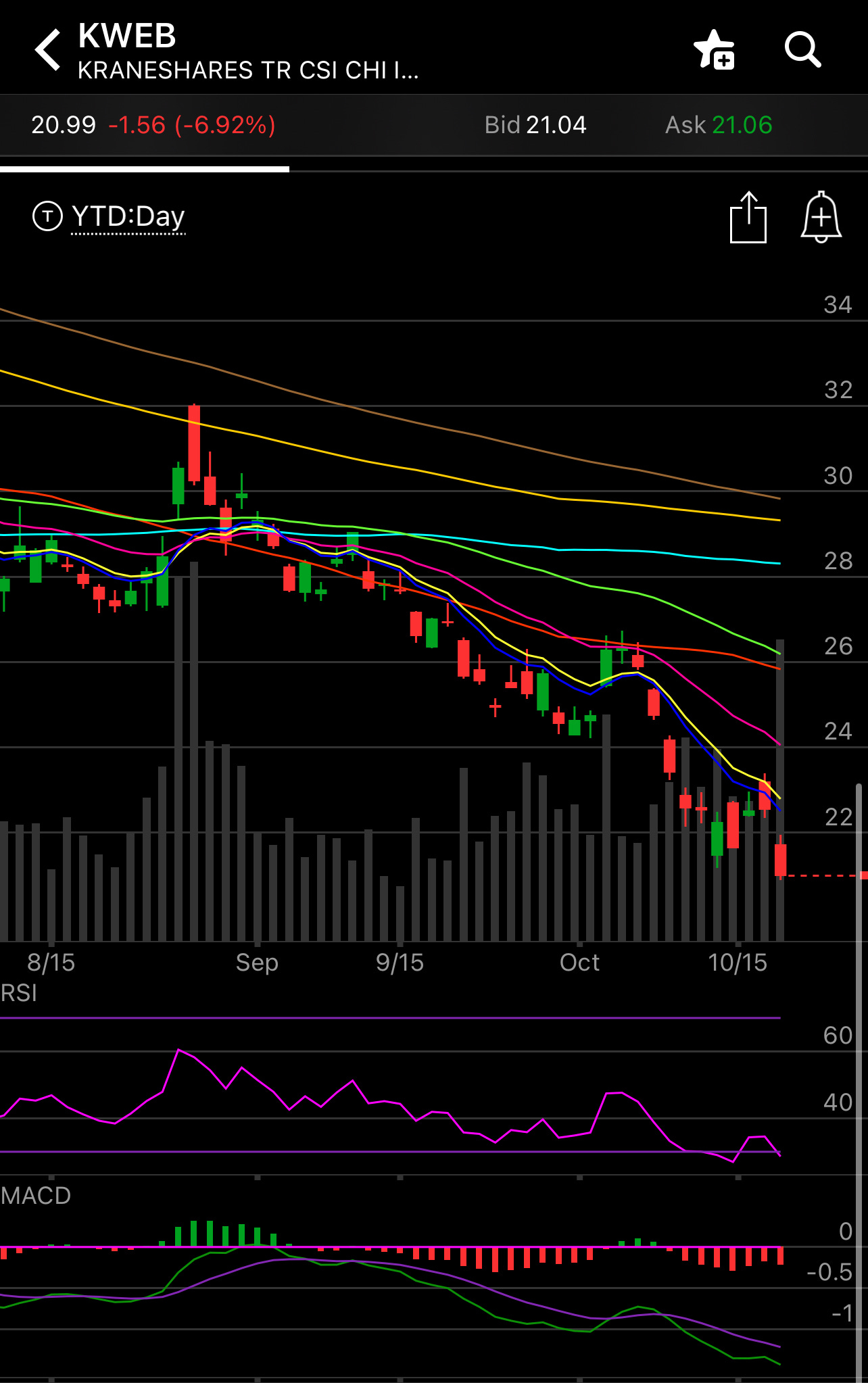Select the active tab indicator bar
Image resolution: width=868 pixels, height=1383 pixels.
145,169
